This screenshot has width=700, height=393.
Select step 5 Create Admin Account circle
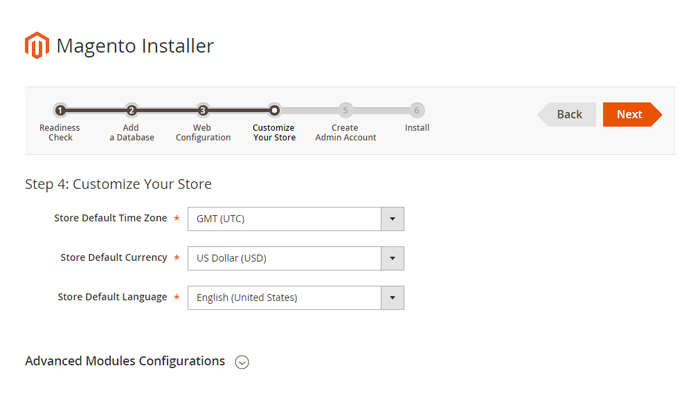[345, 110]
